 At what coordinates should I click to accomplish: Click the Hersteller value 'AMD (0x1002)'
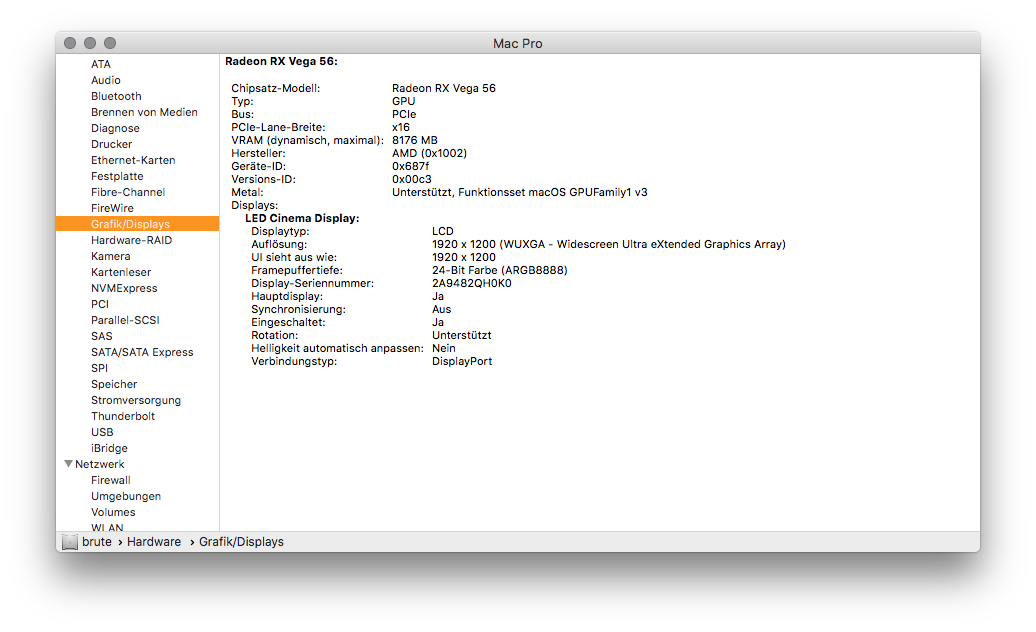pyautogui.click(x=429, y=153)
